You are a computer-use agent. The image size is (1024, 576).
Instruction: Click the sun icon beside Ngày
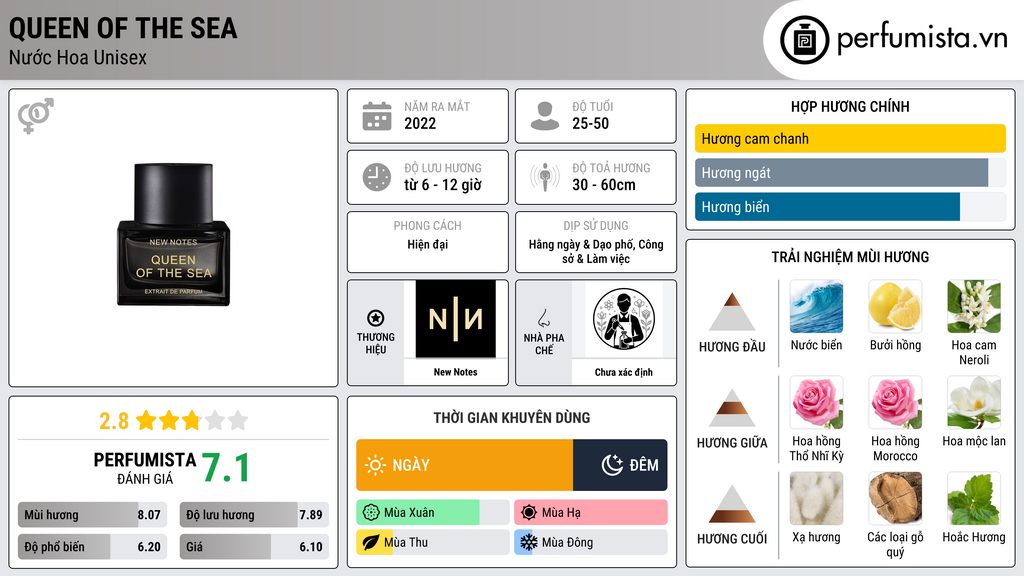coord(375,465)
